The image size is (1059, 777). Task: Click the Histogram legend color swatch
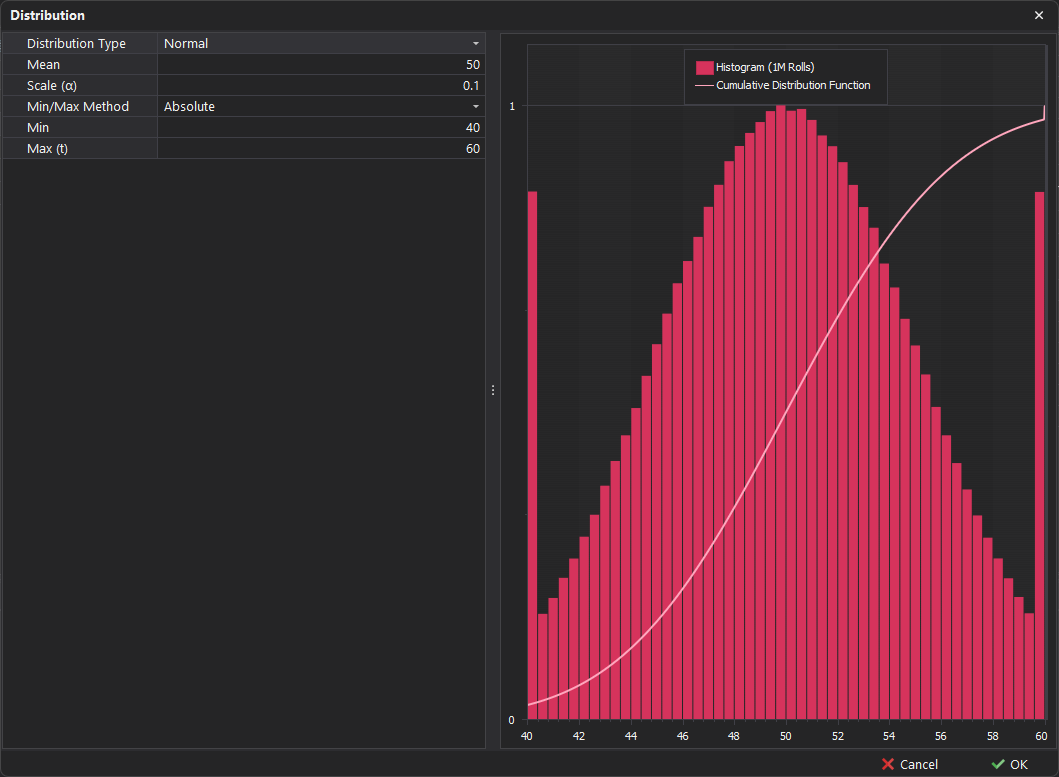pos(704,67)
